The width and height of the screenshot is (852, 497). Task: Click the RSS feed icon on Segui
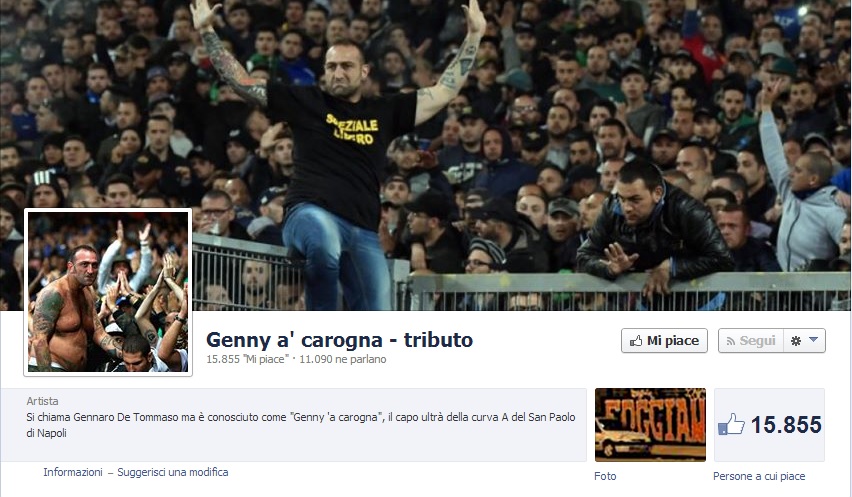click(731, 342)
